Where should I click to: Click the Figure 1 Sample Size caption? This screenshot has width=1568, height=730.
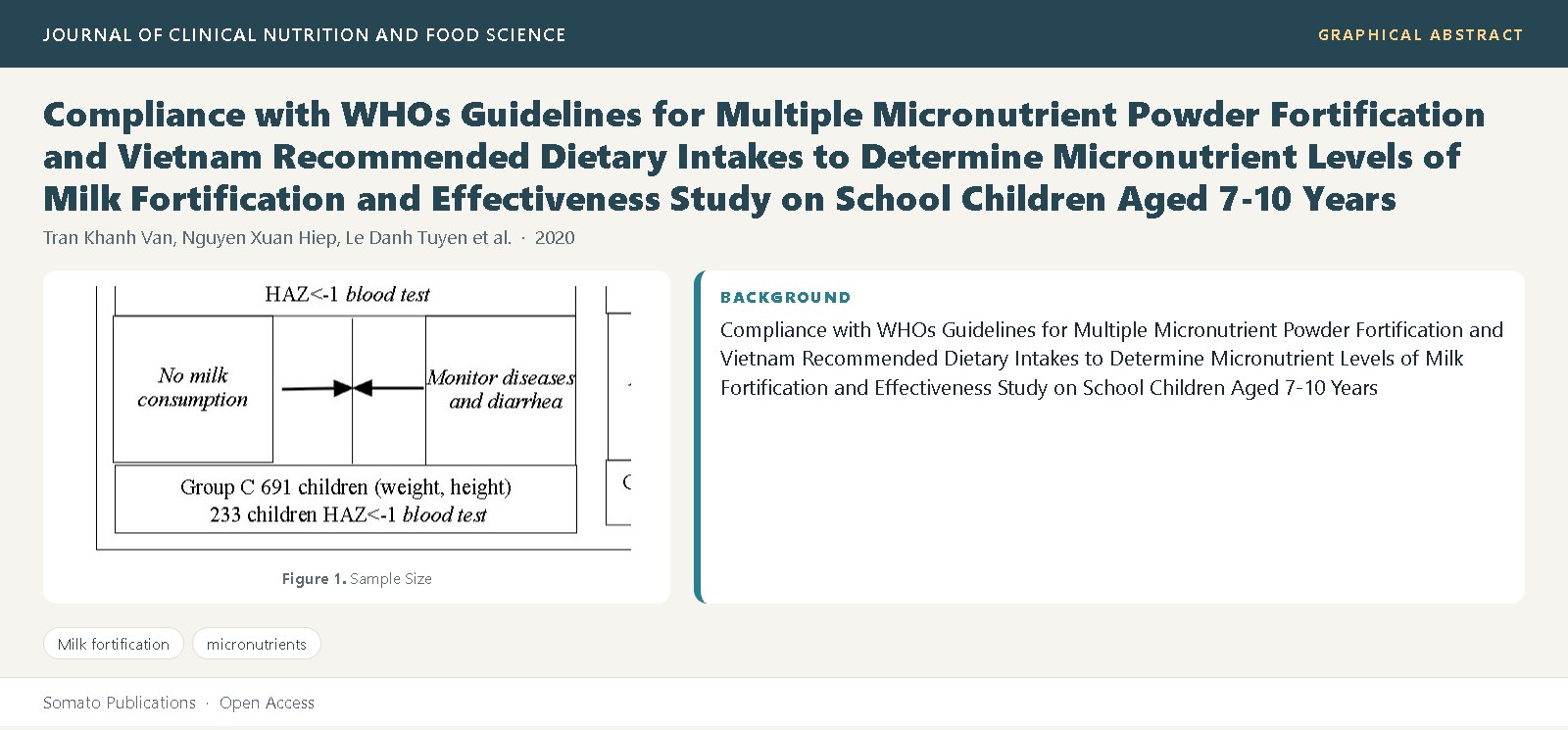coord(357,579)
